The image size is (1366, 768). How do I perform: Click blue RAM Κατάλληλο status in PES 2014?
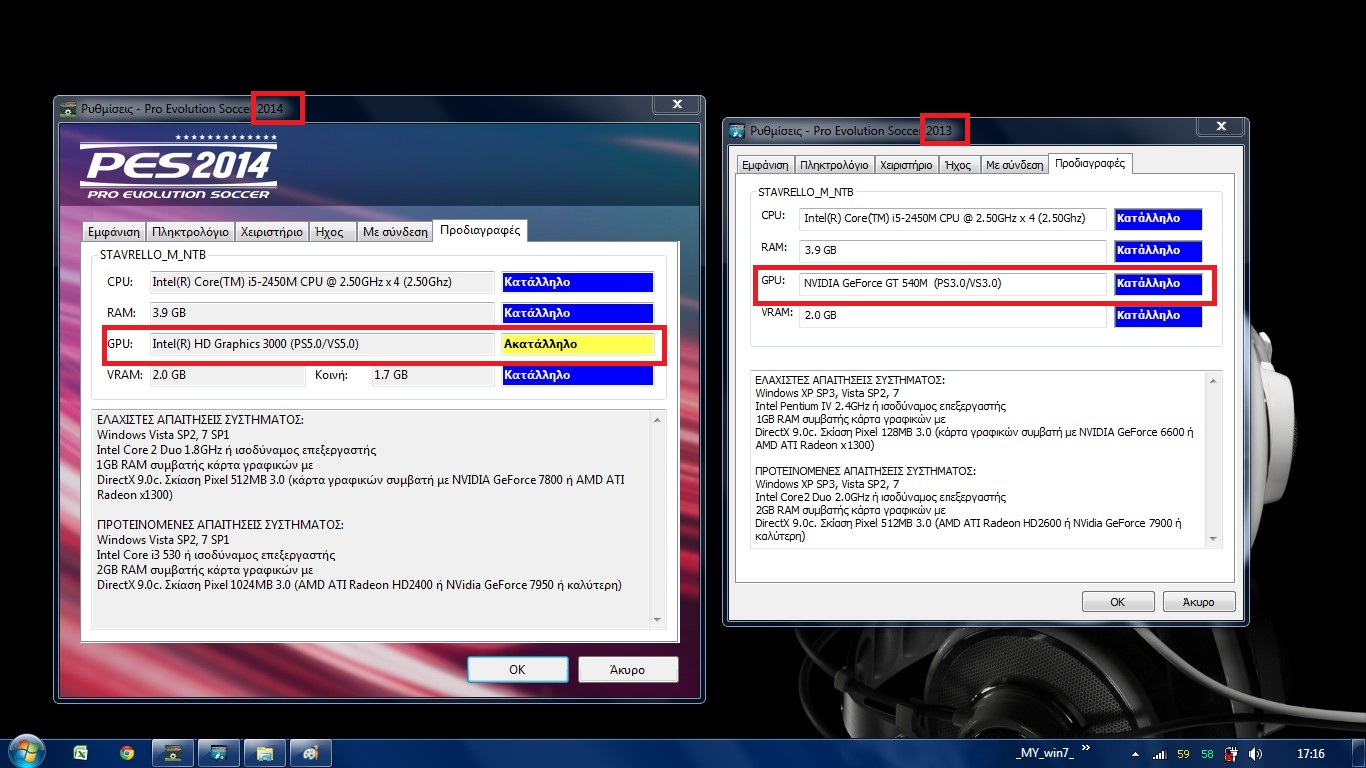[x=577, y=313]
